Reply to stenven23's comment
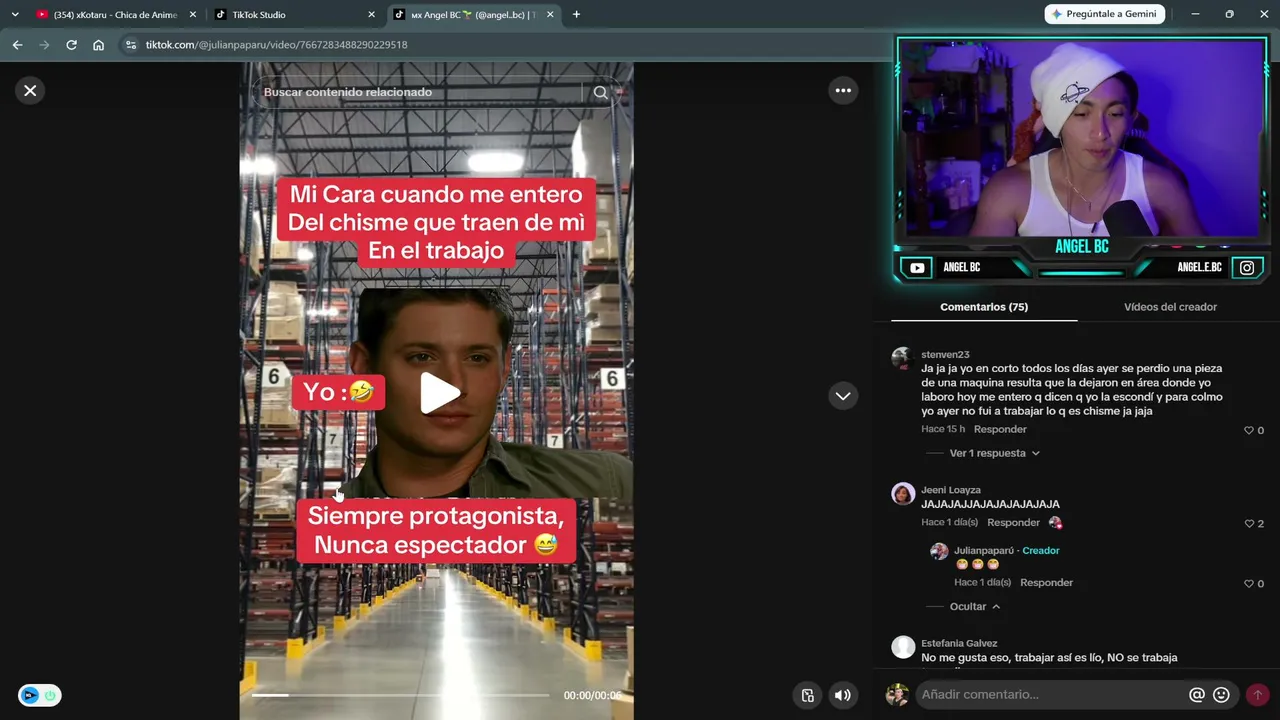Viewport: 1280px width, 720px height. (1000, 429)
